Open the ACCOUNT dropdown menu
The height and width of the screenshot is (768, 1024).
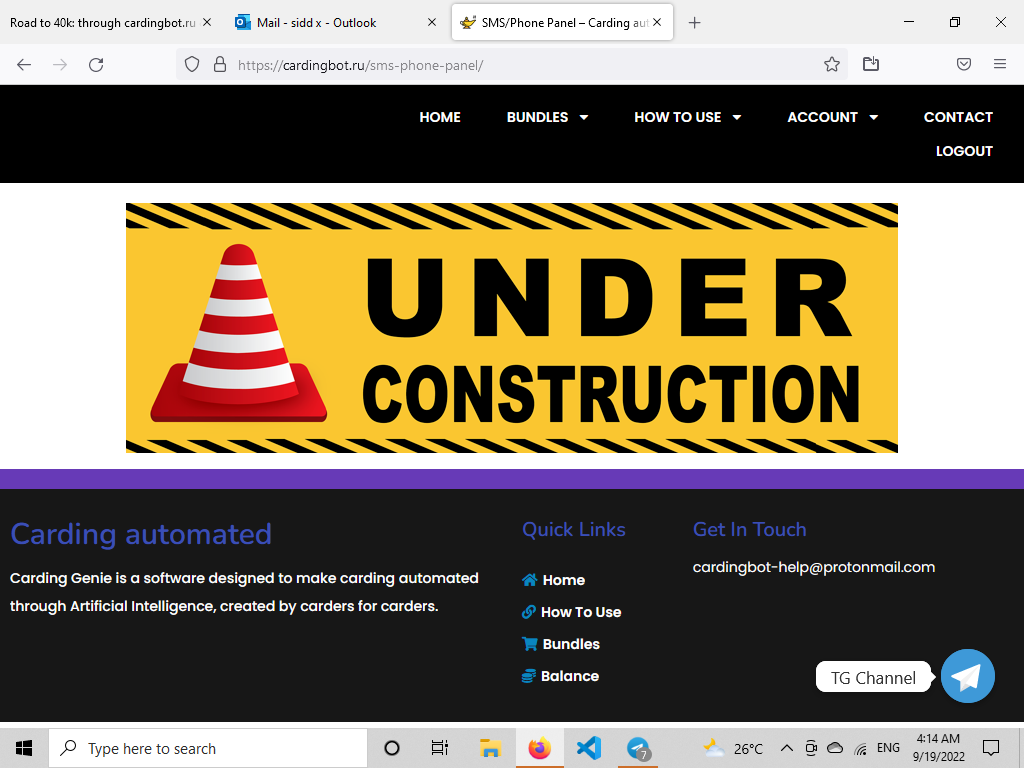tap(832, 117)
